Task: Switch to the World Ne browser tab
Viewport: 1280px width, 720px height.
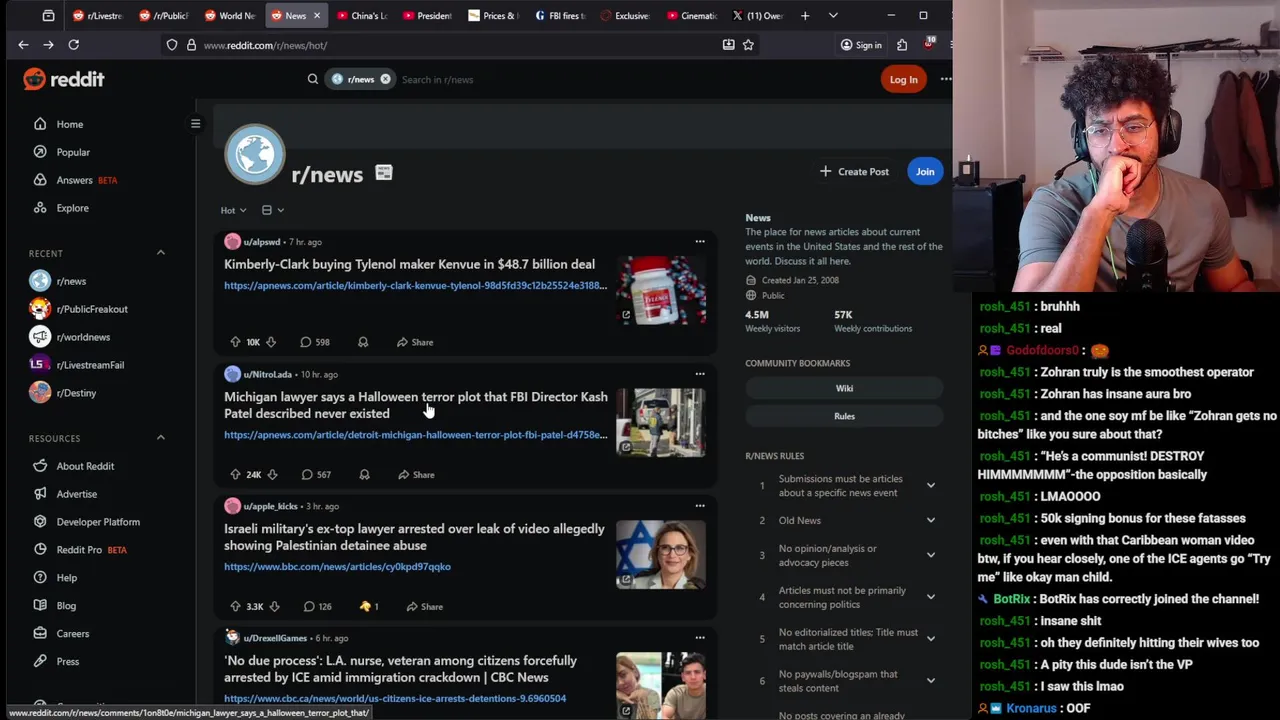Action: pyautogui.click(x=229, y=15)
